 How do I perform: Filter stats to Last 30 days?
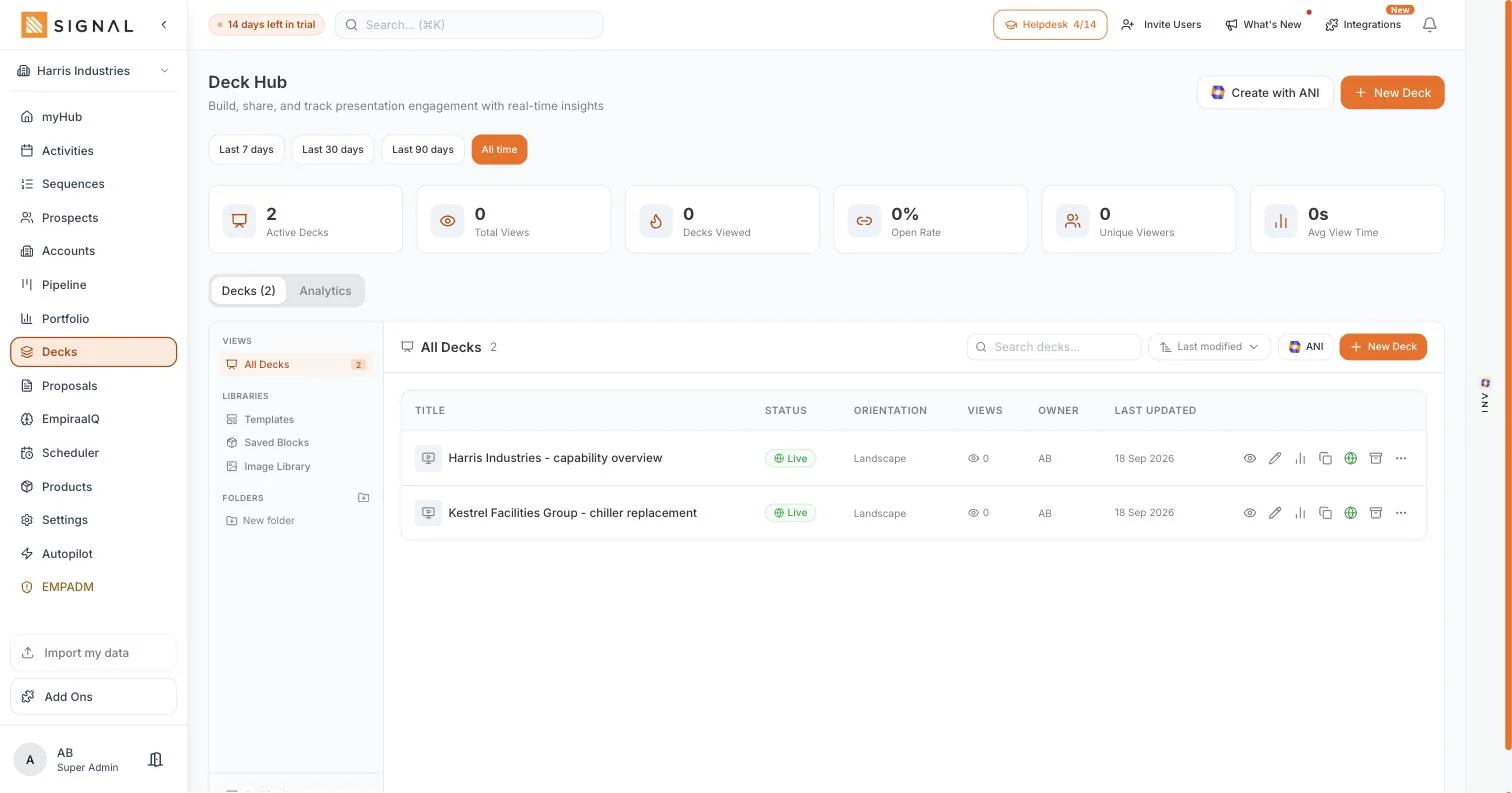click(x=333, y=149)
